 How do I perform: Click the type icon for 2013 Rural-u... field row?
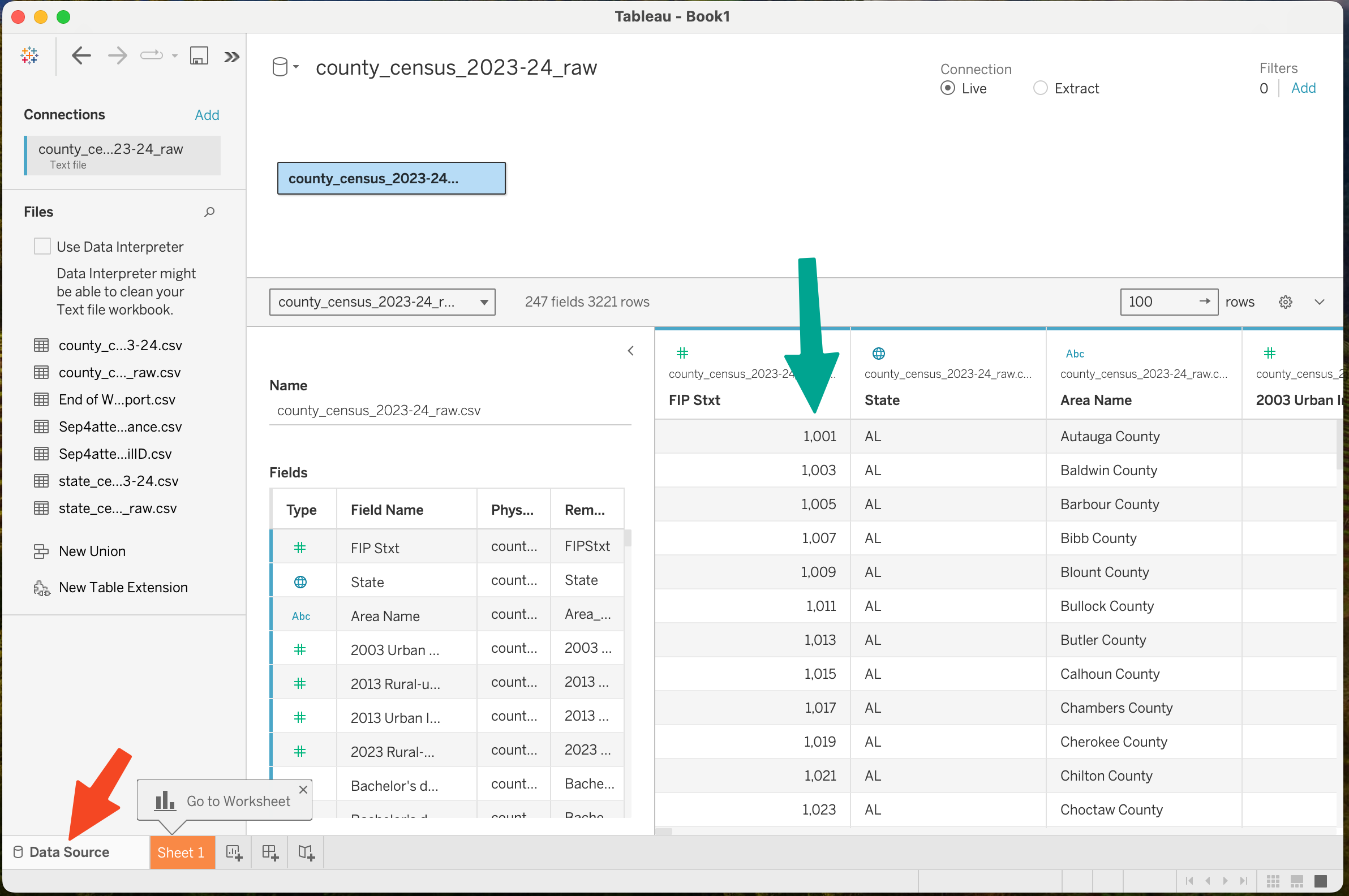299,683
